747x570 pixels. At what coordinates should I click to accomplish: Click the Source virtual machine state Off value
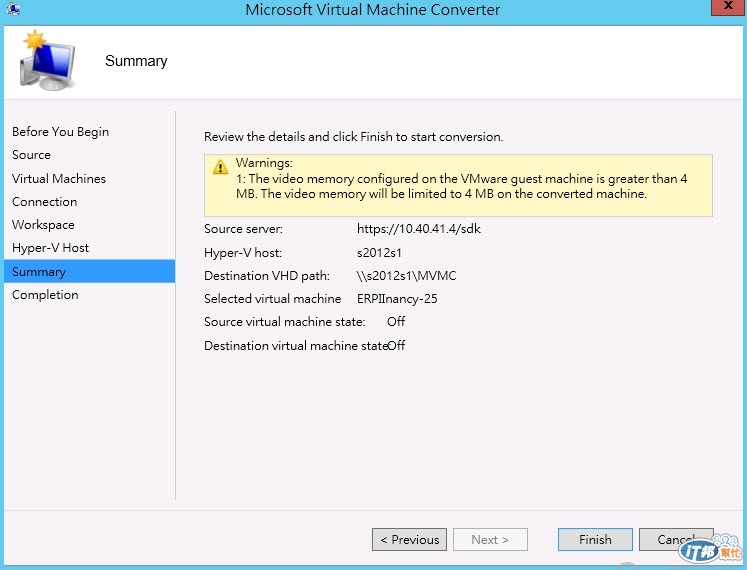(x=396, y=322)
